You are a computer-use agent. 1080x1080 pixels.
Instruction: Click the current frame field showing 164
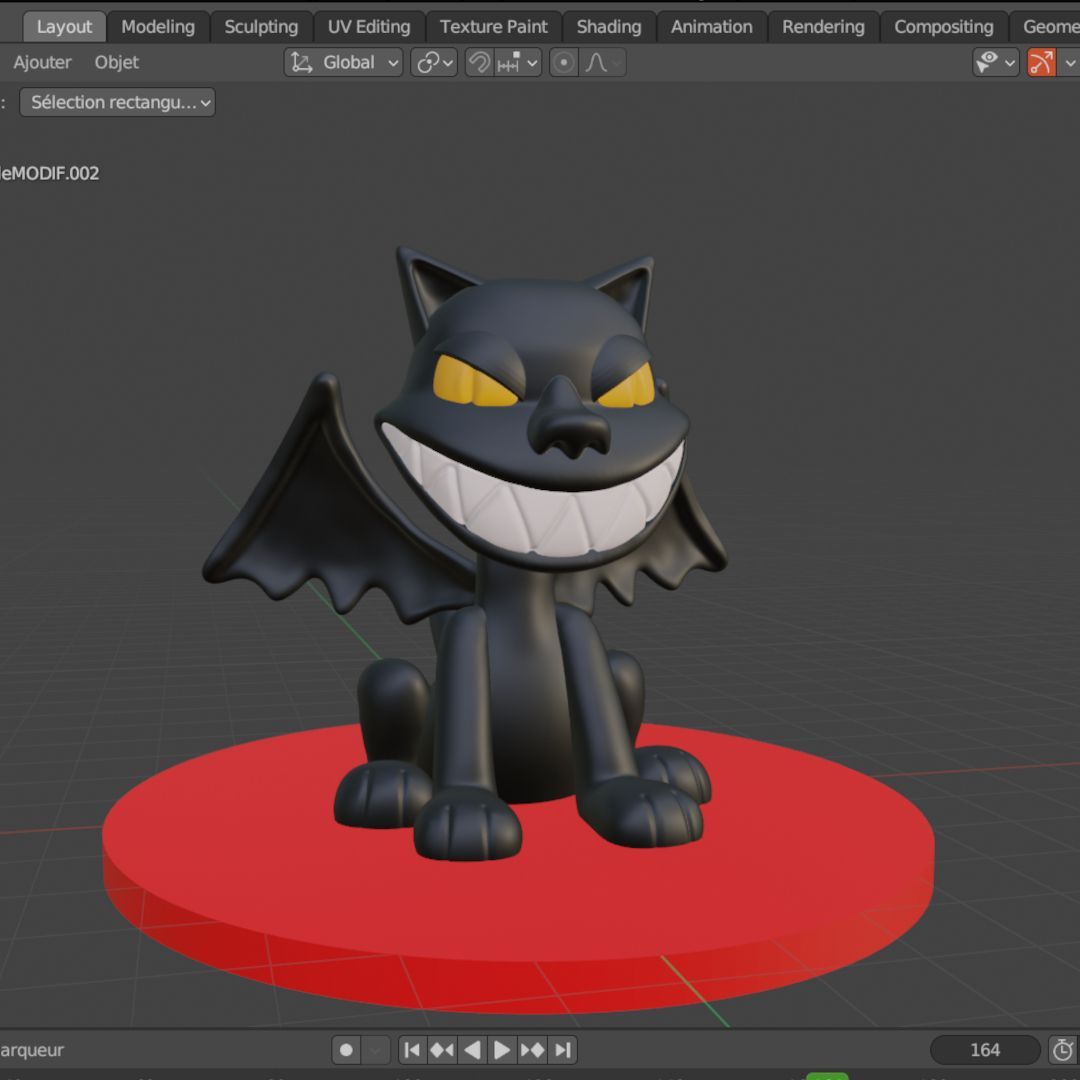[x=985, y=1050]
